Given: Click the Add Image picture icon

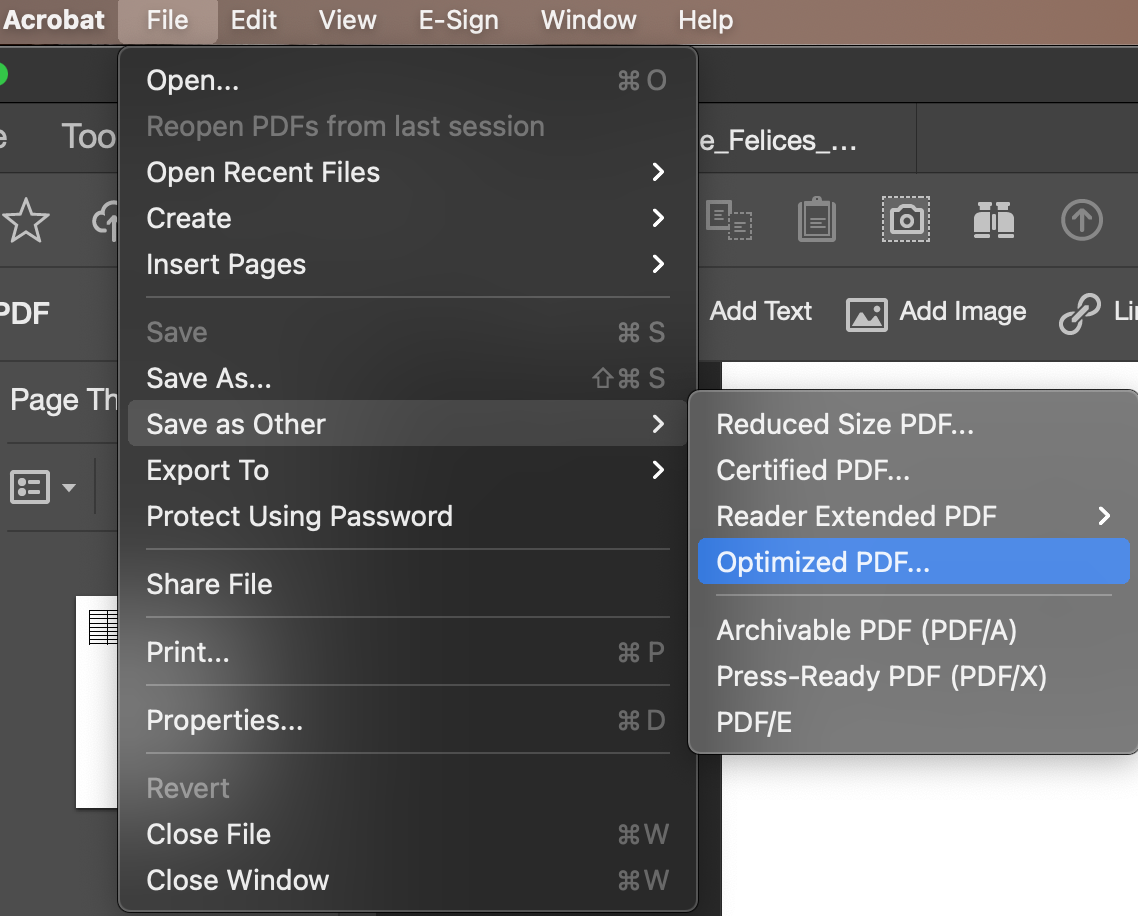Looking at the screenshot, I should (x=866, y=313).
